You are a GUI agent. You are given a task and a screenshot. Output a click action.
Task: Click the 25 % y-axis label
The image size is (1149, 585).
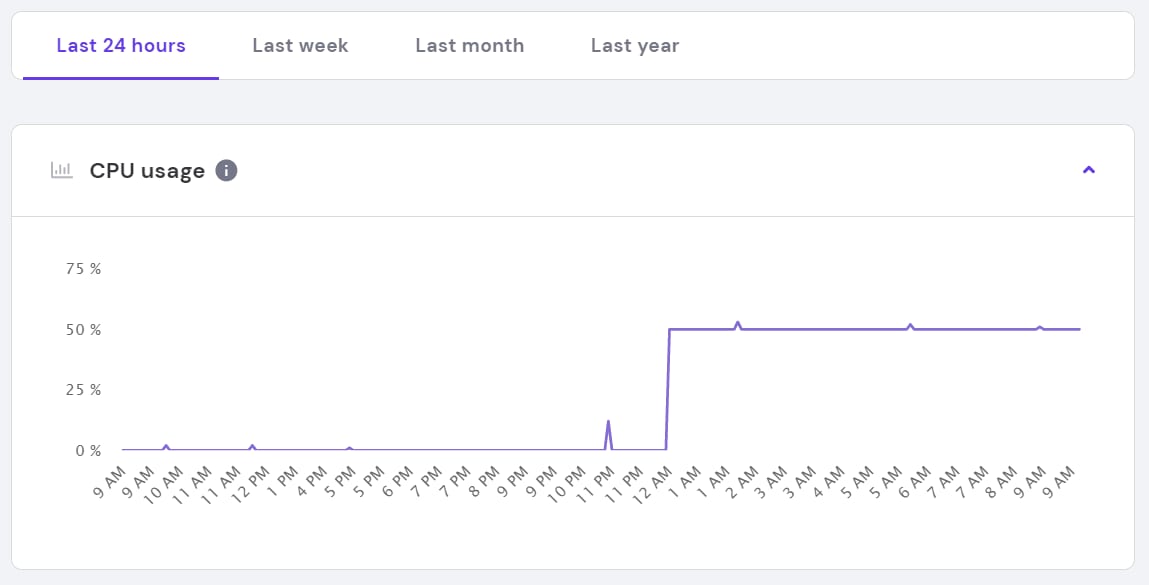pos(82,390)
